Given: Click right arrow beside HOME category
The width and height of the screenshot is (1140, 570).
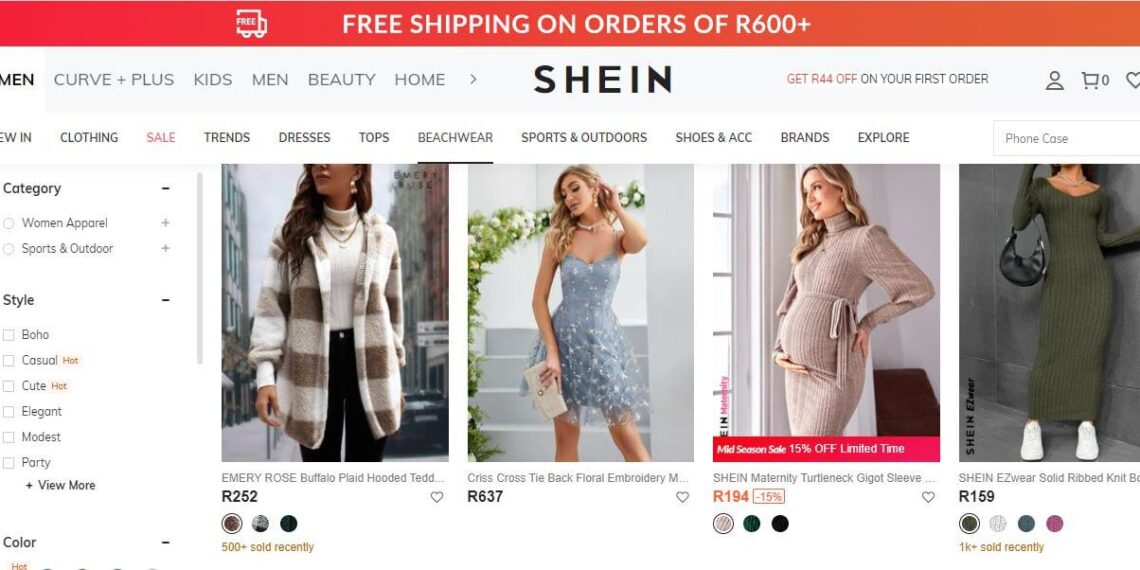Looking at the screenshot, I should click(x=473, y=79).
